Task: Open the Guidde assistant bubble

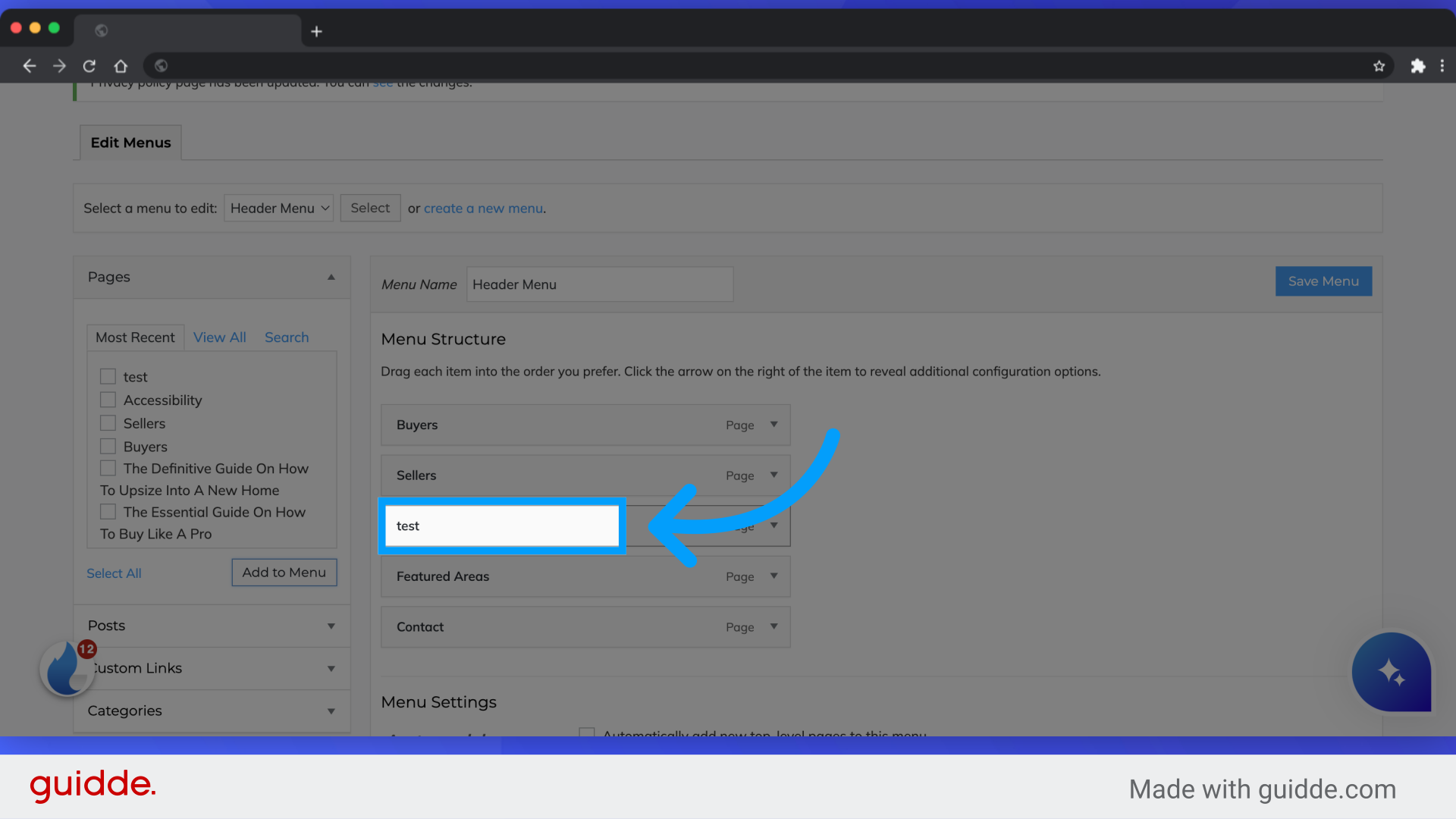Action: (x=1392, y=673)
